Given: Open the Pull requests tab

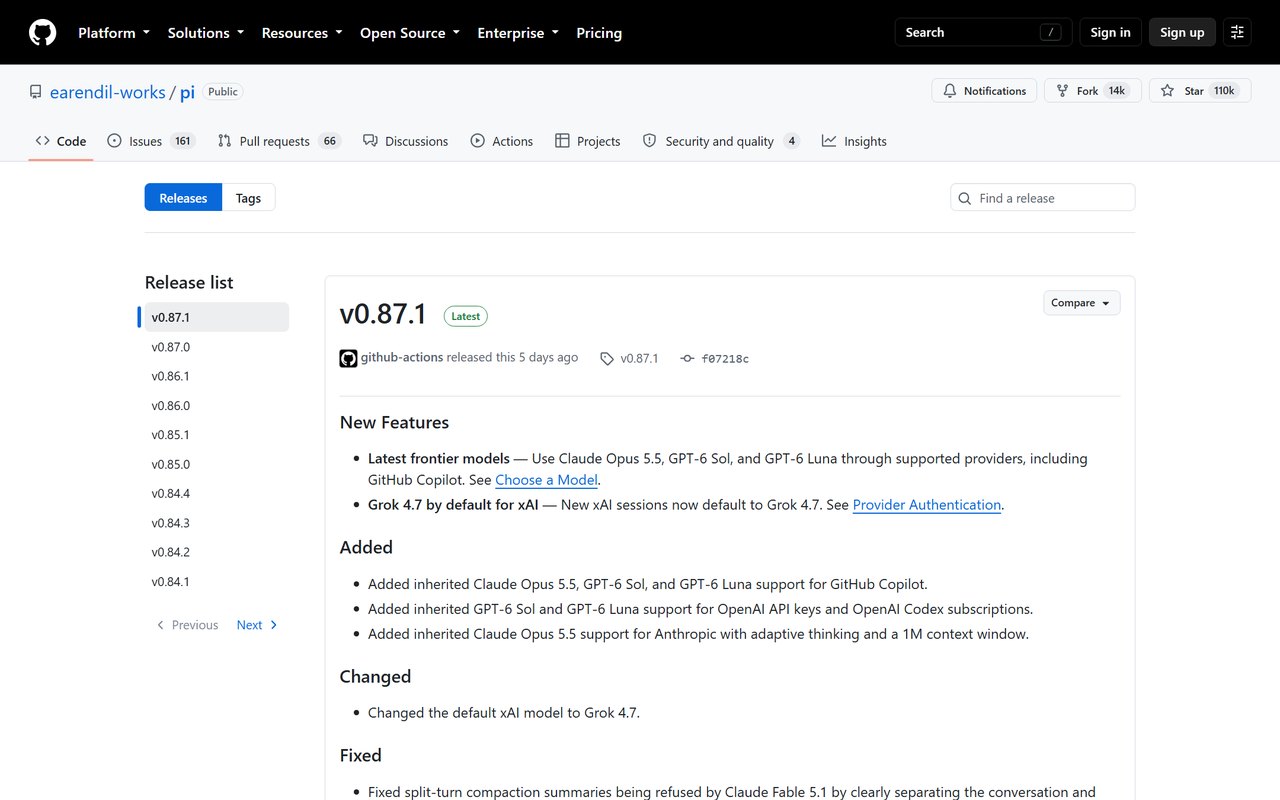Looking at the screenshot, I should (279, 141).
